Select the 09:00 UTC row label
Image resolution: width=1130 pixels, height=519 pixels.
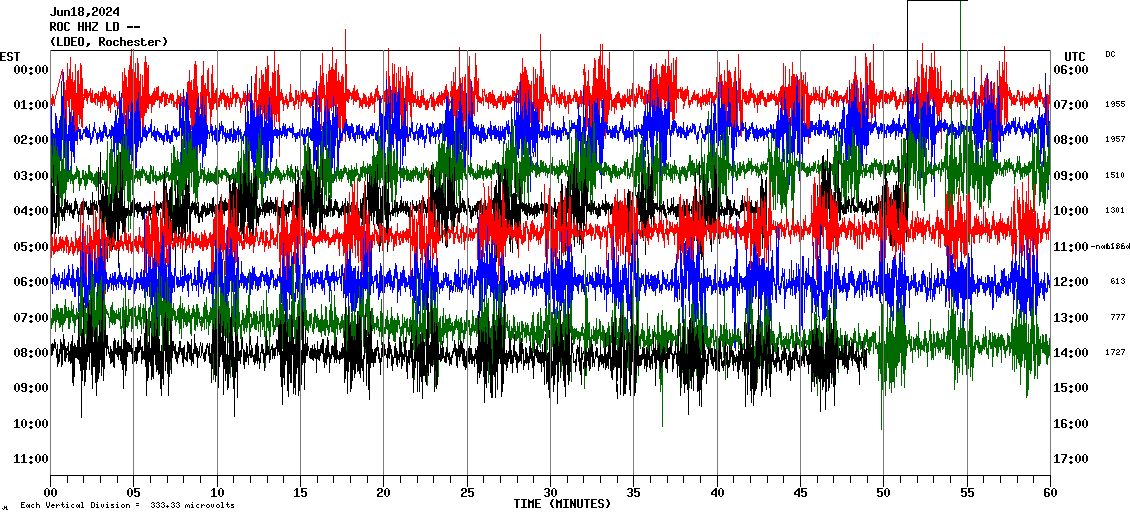pos(1069,176)
